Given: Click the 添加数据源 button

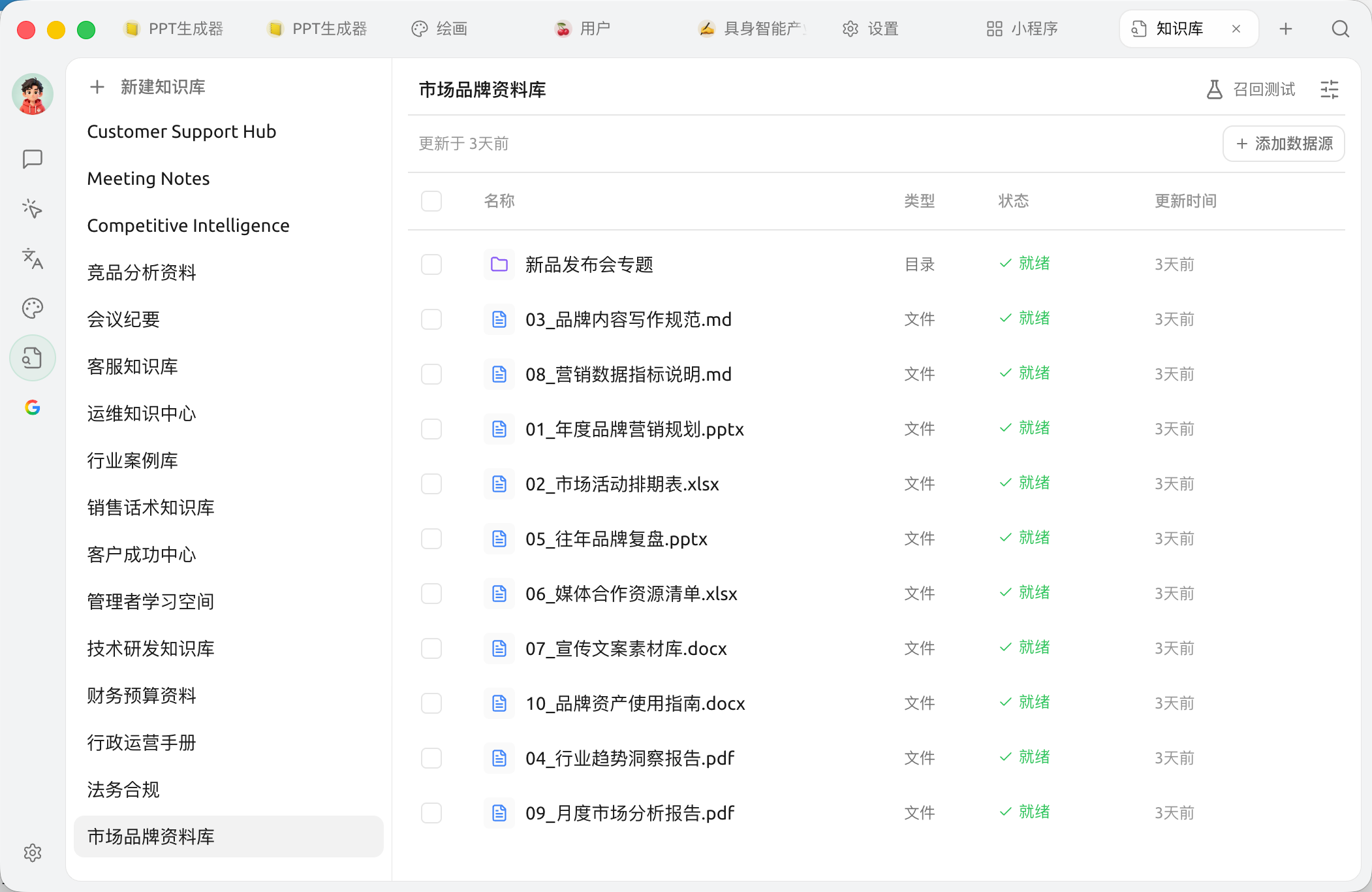Looking at the screenshot, I should [1283, 144].
